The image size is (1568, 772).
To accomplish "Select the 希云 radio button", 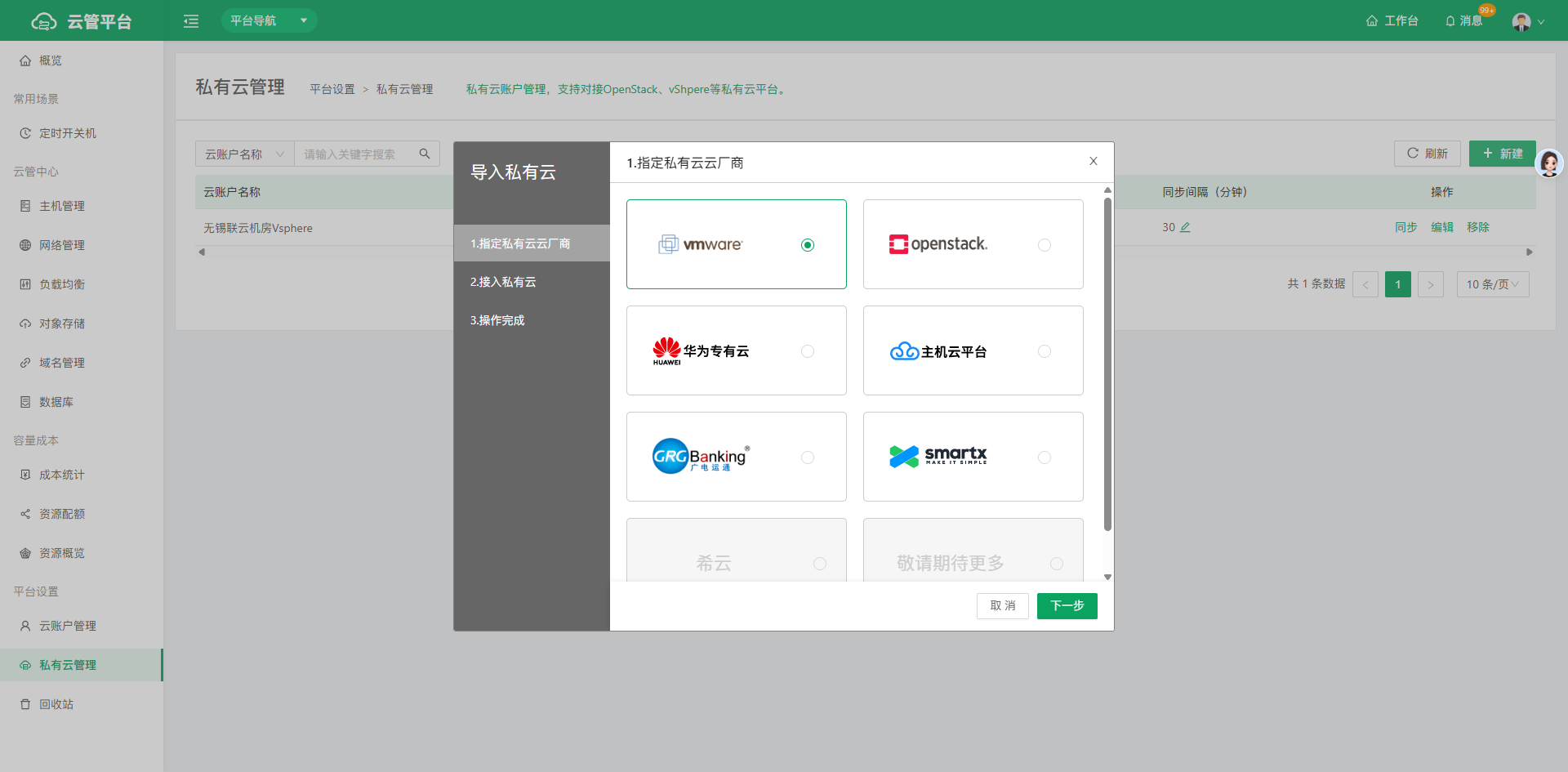I will [x=820, y=564].
